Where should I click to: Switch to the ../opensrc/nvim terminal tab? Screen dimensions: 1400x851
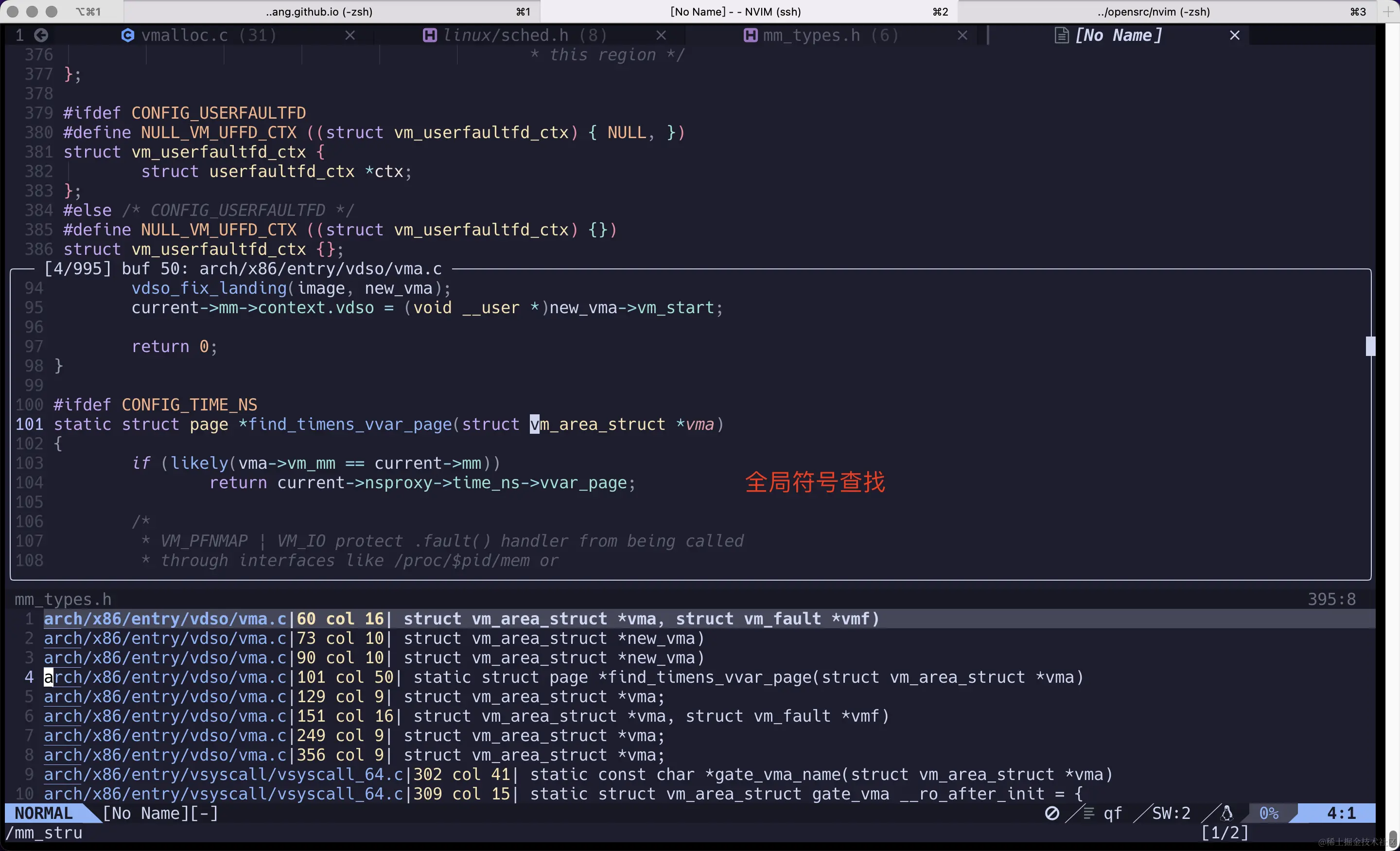click(1154, 11)
